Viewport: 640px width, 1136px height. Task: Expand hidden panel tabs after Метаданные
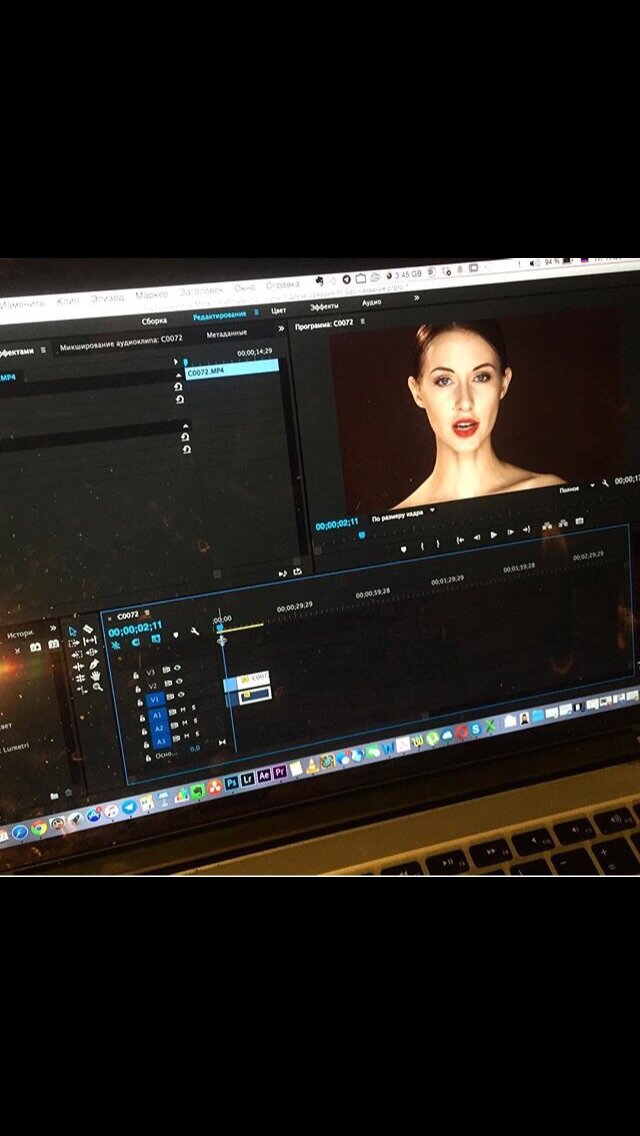(x=280, y=329)
